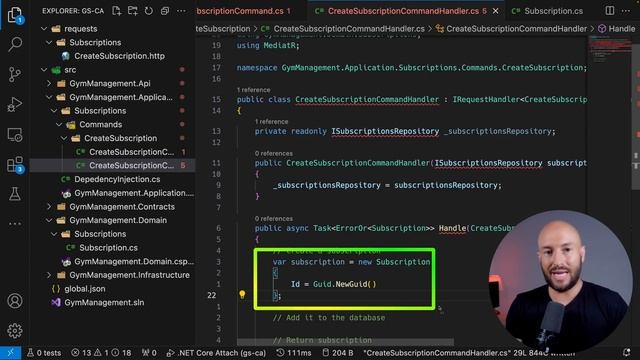640x360 pixels.
Task: Collapse the CreateSubscription folder
Action: tap(120, 138)
